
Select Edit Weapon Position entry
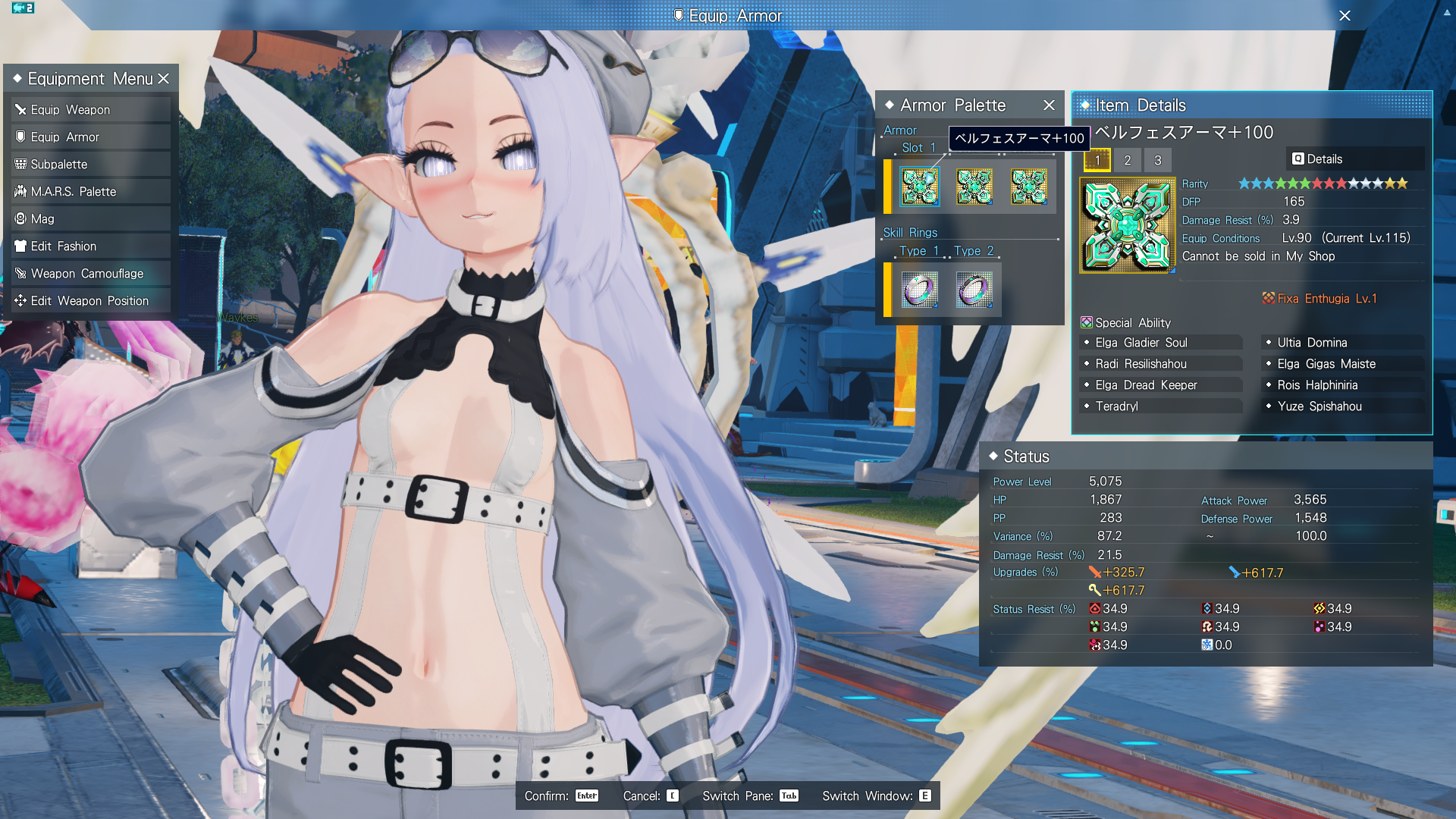[89, 301]
